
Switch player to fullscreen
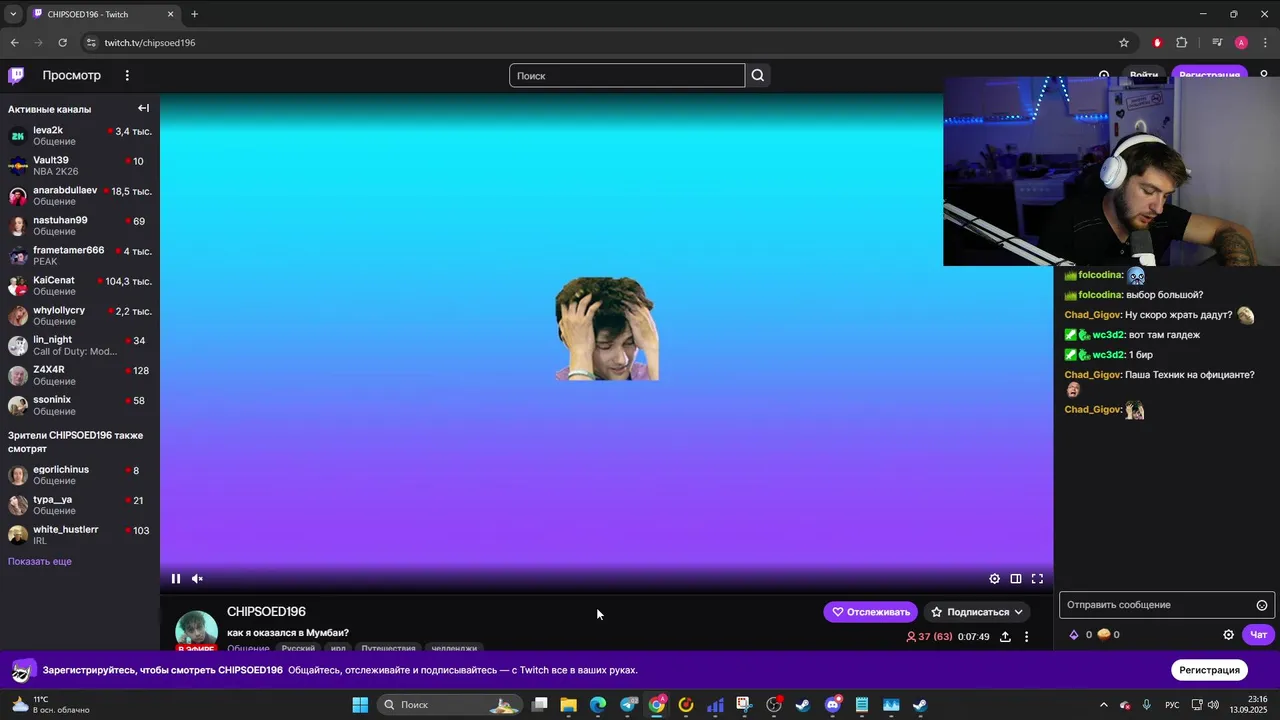click(1037, 578)
